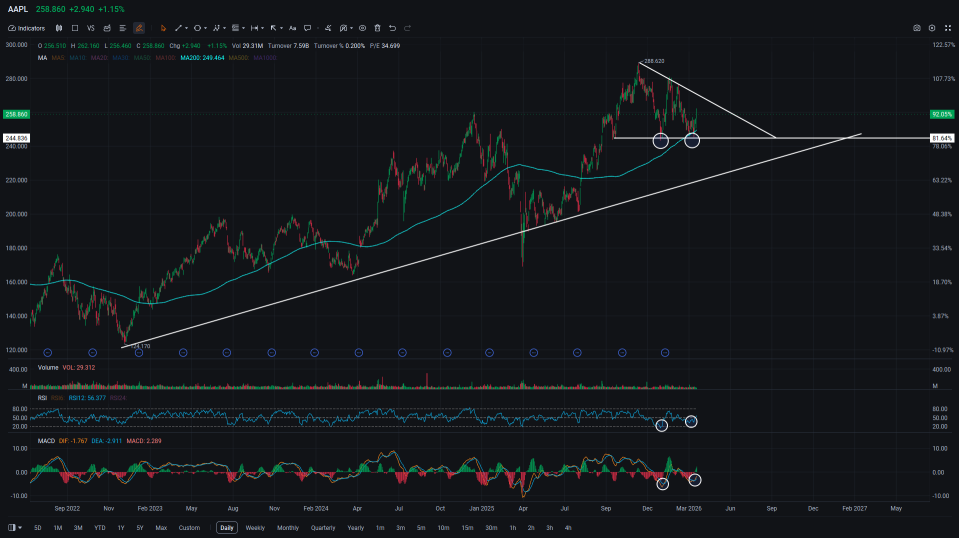Toggle the MA20 moving average line

(99, 57)
